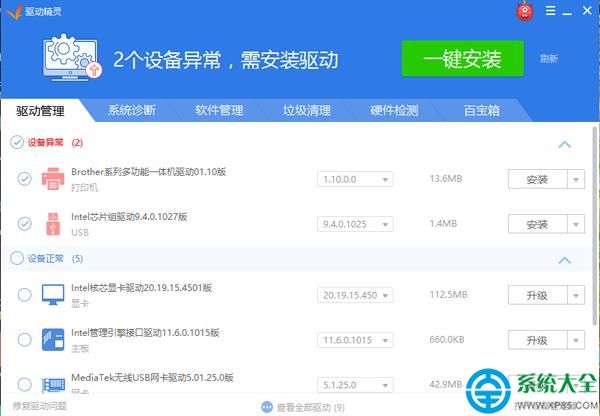Open the hamburger menu icon
600x416 pixels.
550,10
